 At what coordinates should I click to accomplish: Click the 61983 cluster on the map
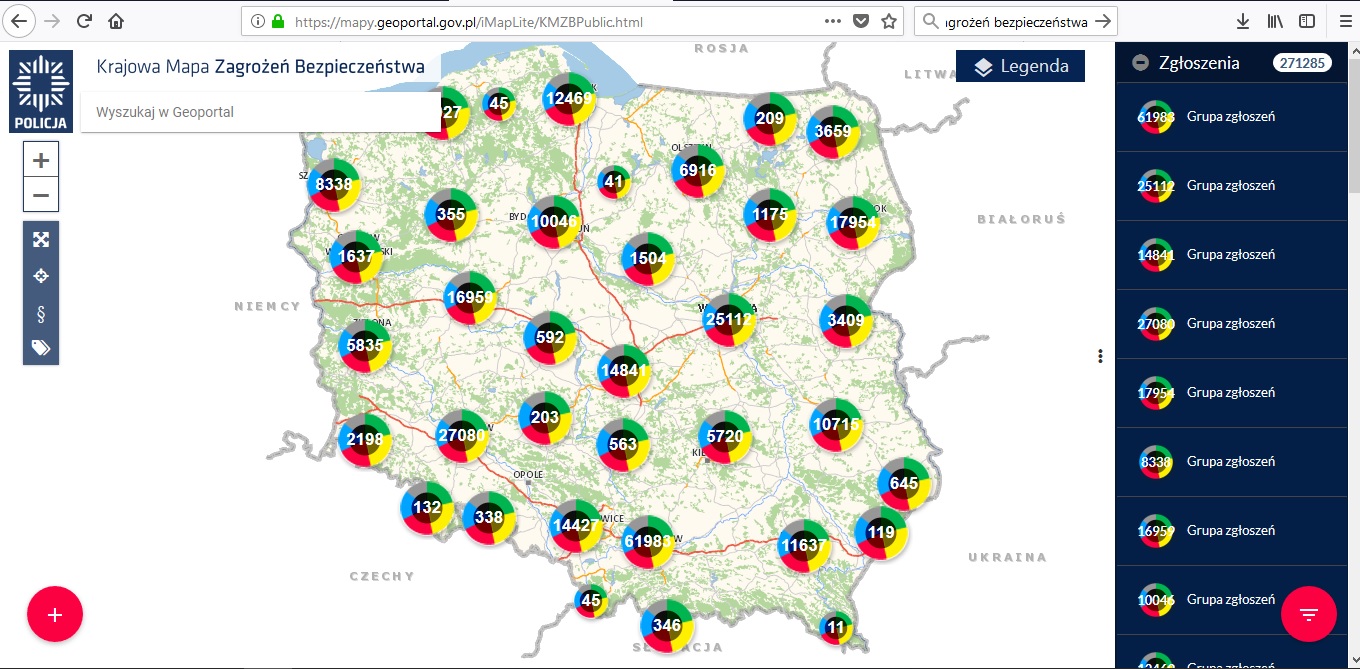click(x=647, y=541)
